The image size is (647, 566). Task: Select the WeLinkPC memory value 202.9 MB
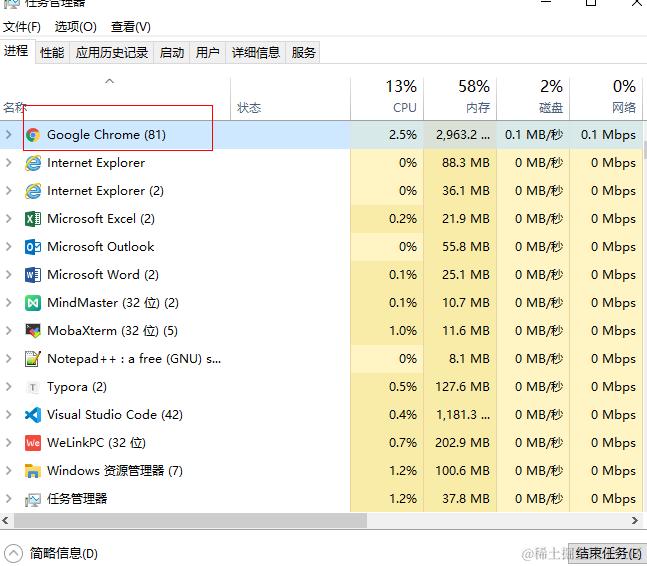tap(462, 443)
